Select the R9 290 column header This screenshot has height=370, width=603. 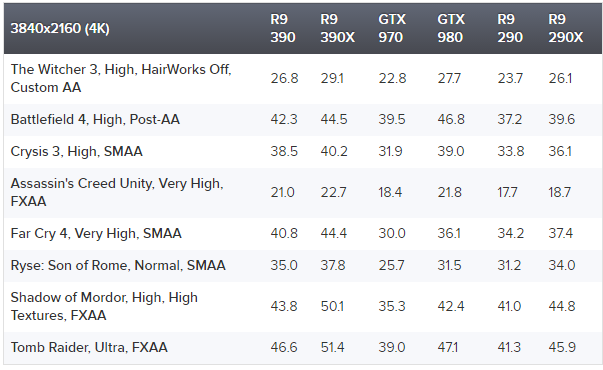(x=510, y=28)
